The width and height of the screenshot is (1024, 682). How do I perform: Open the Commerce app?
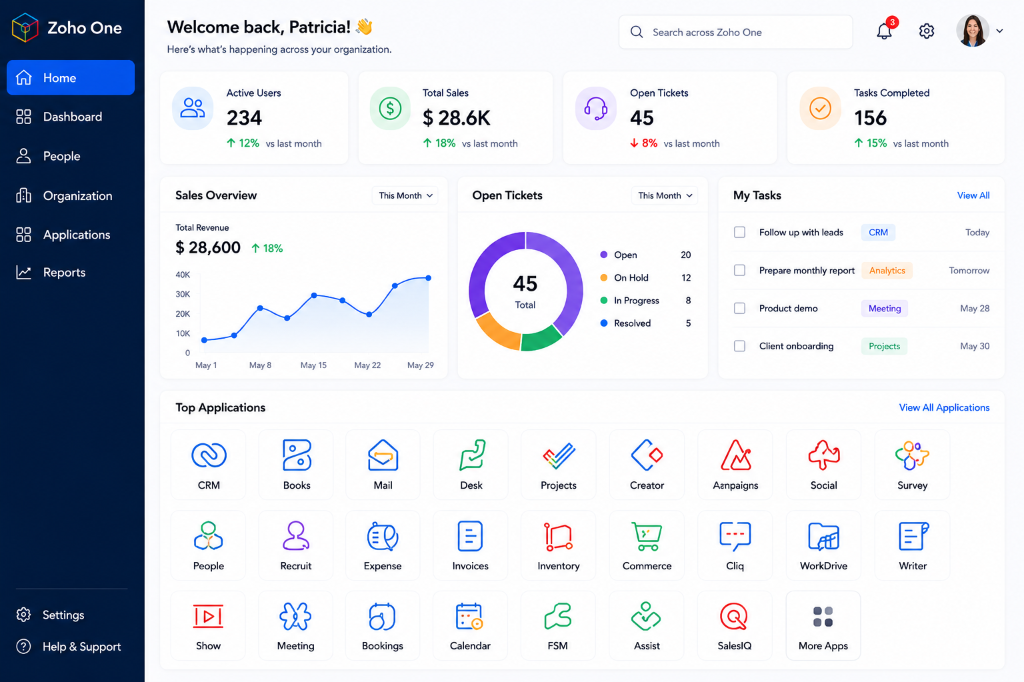647,545
